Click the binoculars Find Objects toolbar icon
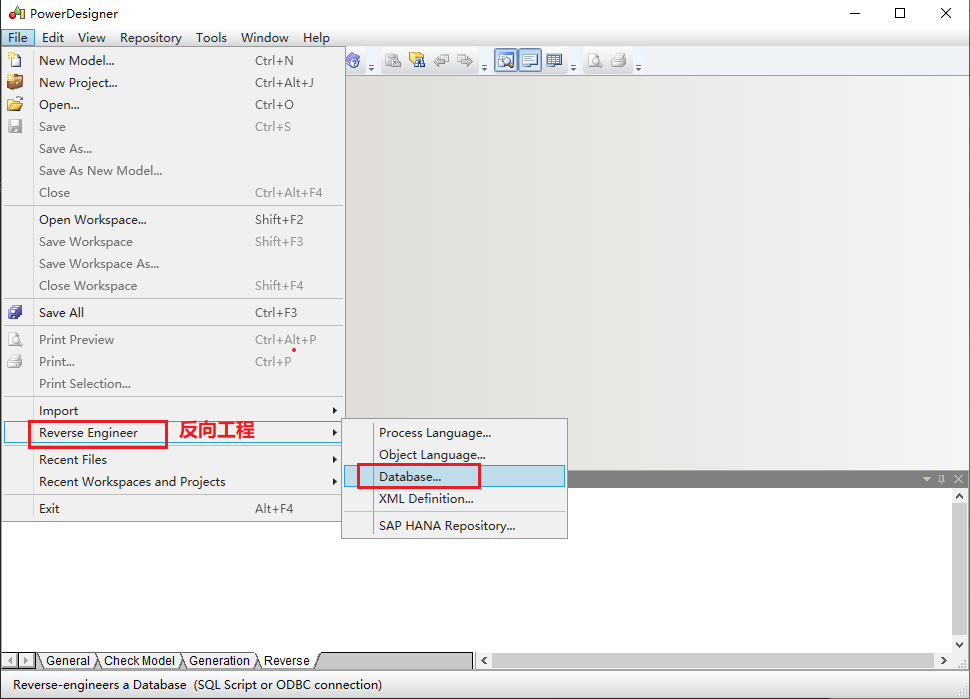Screen dimensions: 970x699 point(416,60)
